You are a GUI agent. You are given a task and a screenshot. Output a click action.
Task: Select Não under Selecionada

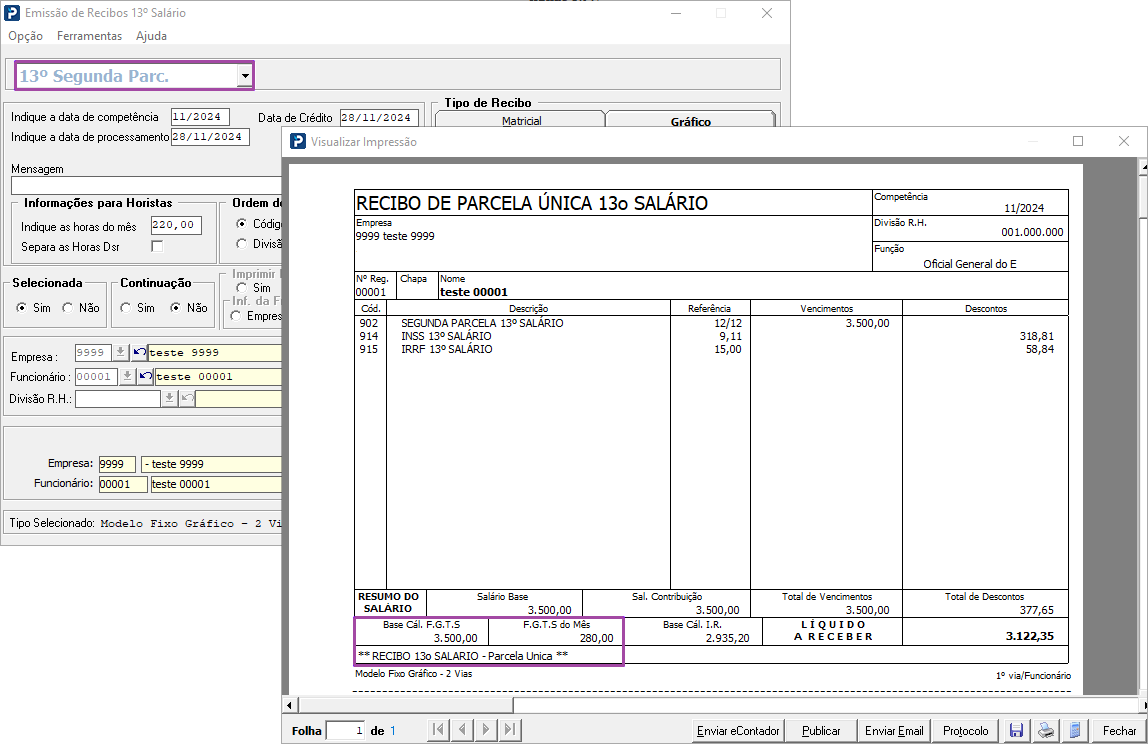click(x=68, y=308)
